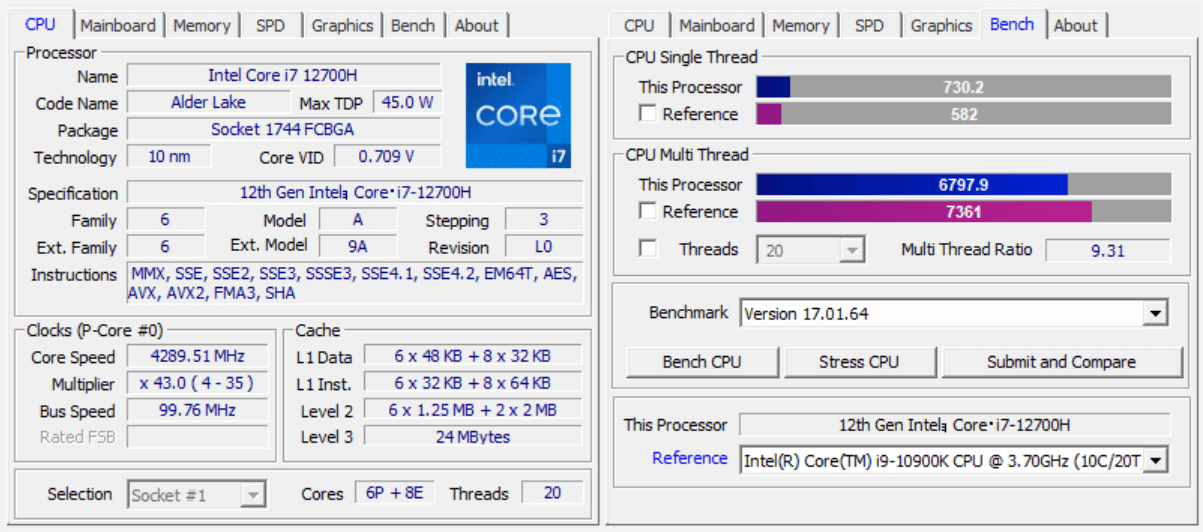Click Package field Socket 1744 FCBGA
Screen dimensions: 1203x532
pos(284,129)
